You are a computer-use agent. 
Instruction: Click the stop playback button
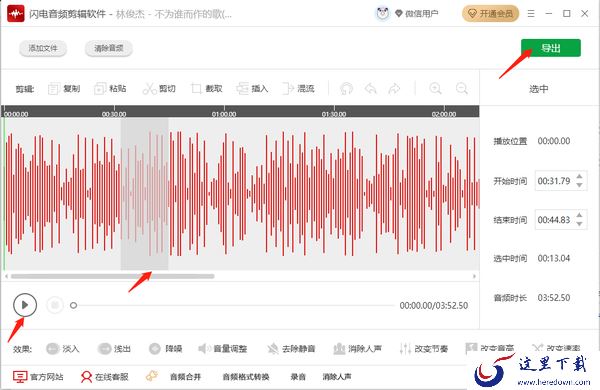click(x=55, y=305)
